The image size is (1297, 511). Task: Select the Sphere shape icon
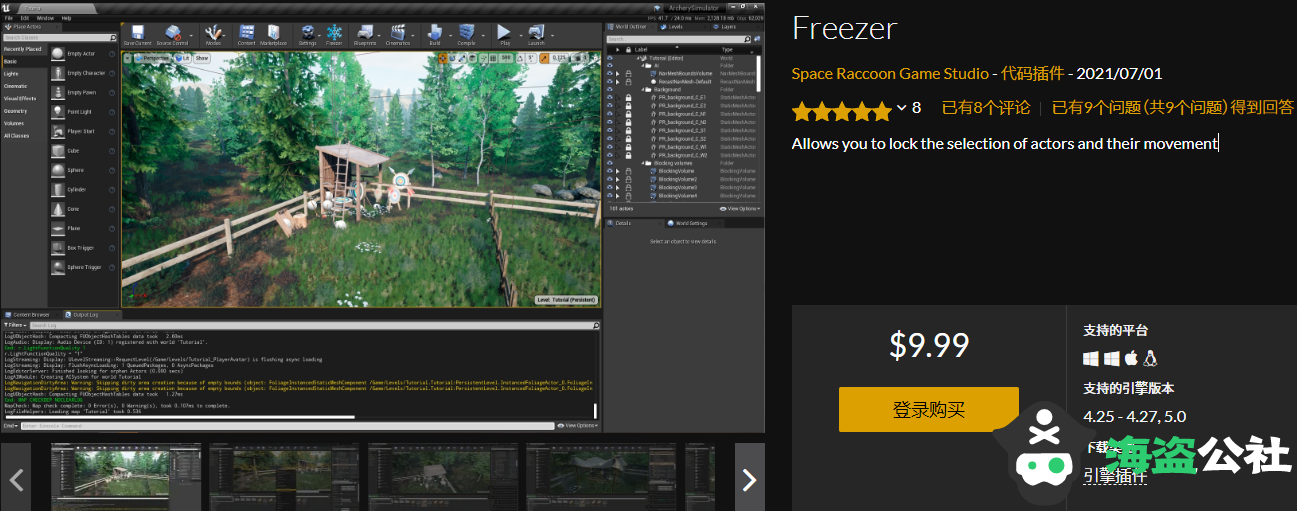click(57, 170)
